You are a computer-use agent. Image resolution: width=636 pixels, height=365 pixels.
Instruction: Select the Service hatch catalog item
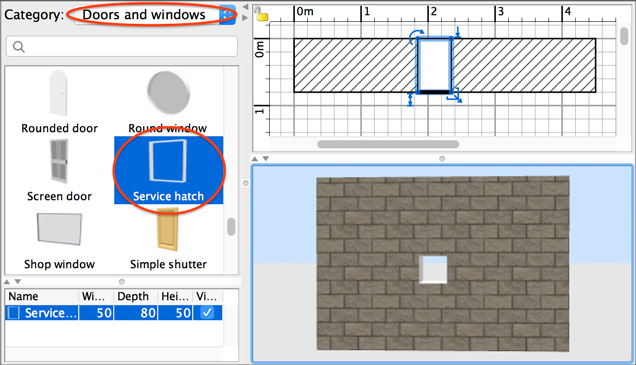168,170
